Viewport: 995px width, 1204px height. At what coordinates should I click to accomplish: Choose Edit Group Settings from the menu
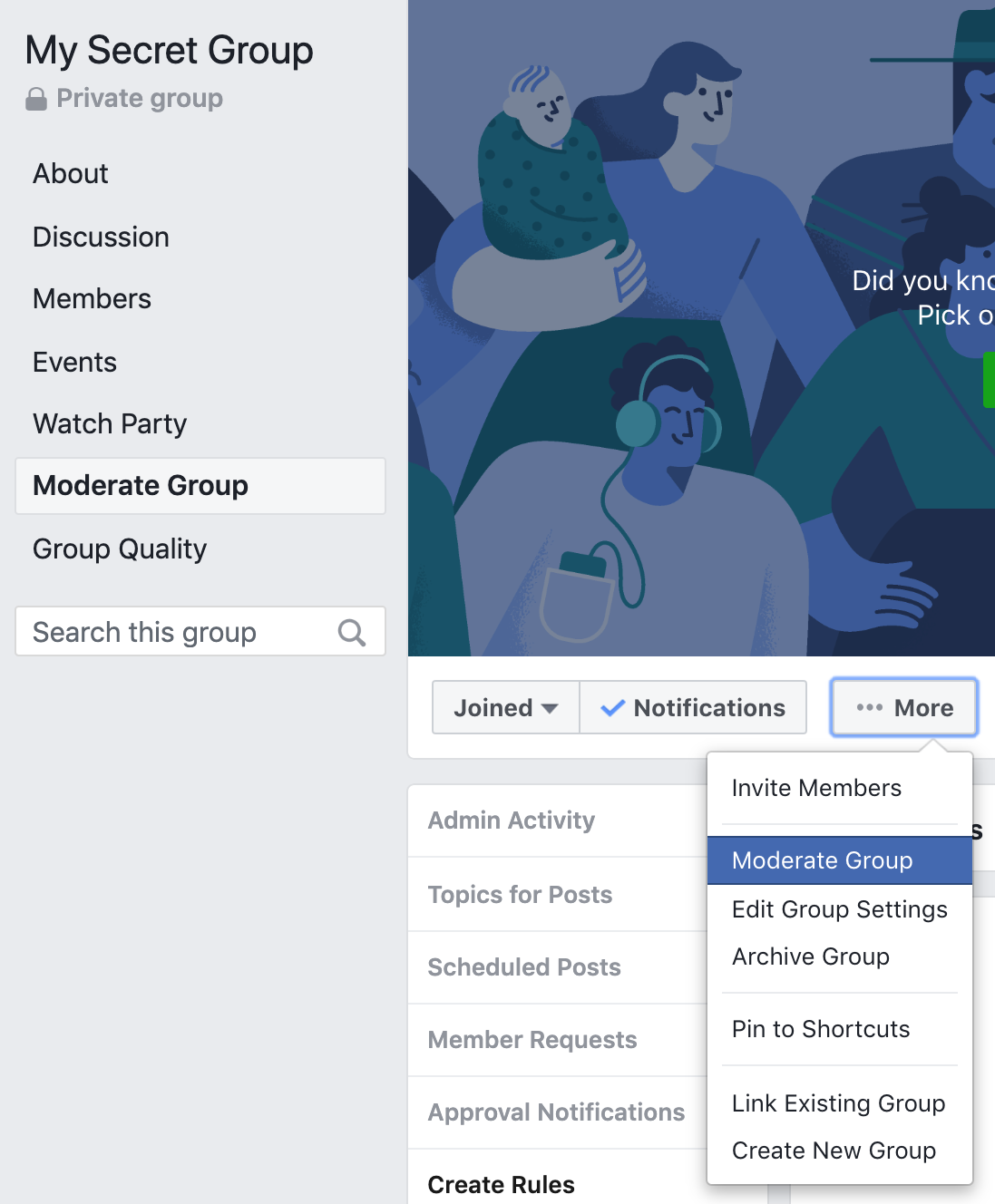(839, 909)
